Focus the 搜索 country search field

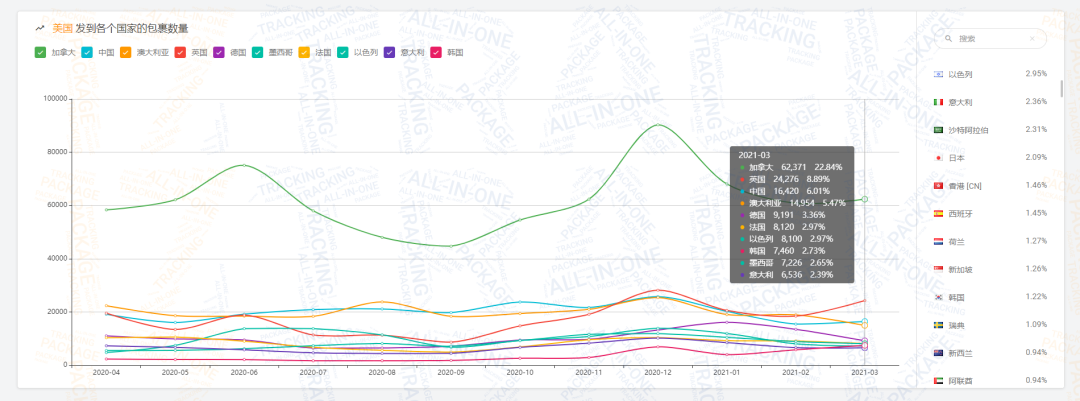point(1000,39)
